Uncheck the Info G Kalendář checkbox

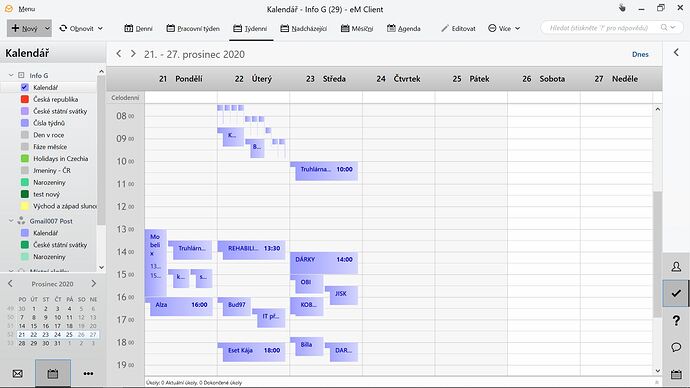pos(25,87)
